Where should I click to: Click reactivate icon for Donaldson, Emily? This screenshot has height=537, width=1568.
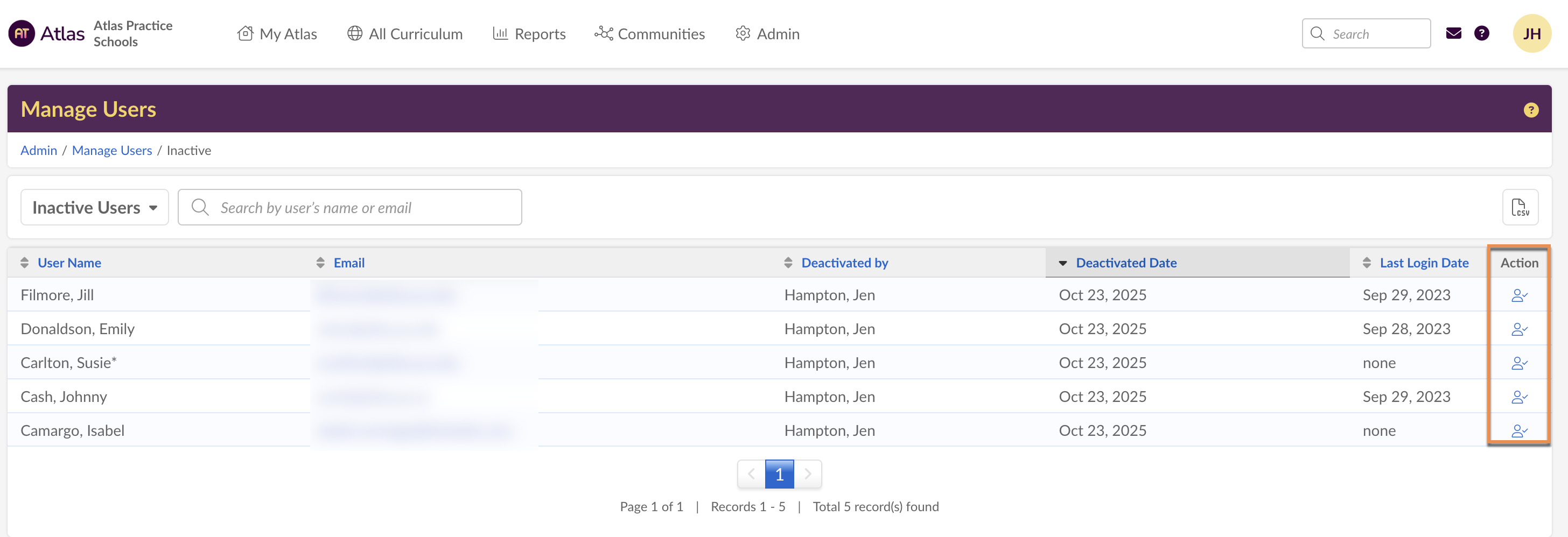(x=1518, y=330)
